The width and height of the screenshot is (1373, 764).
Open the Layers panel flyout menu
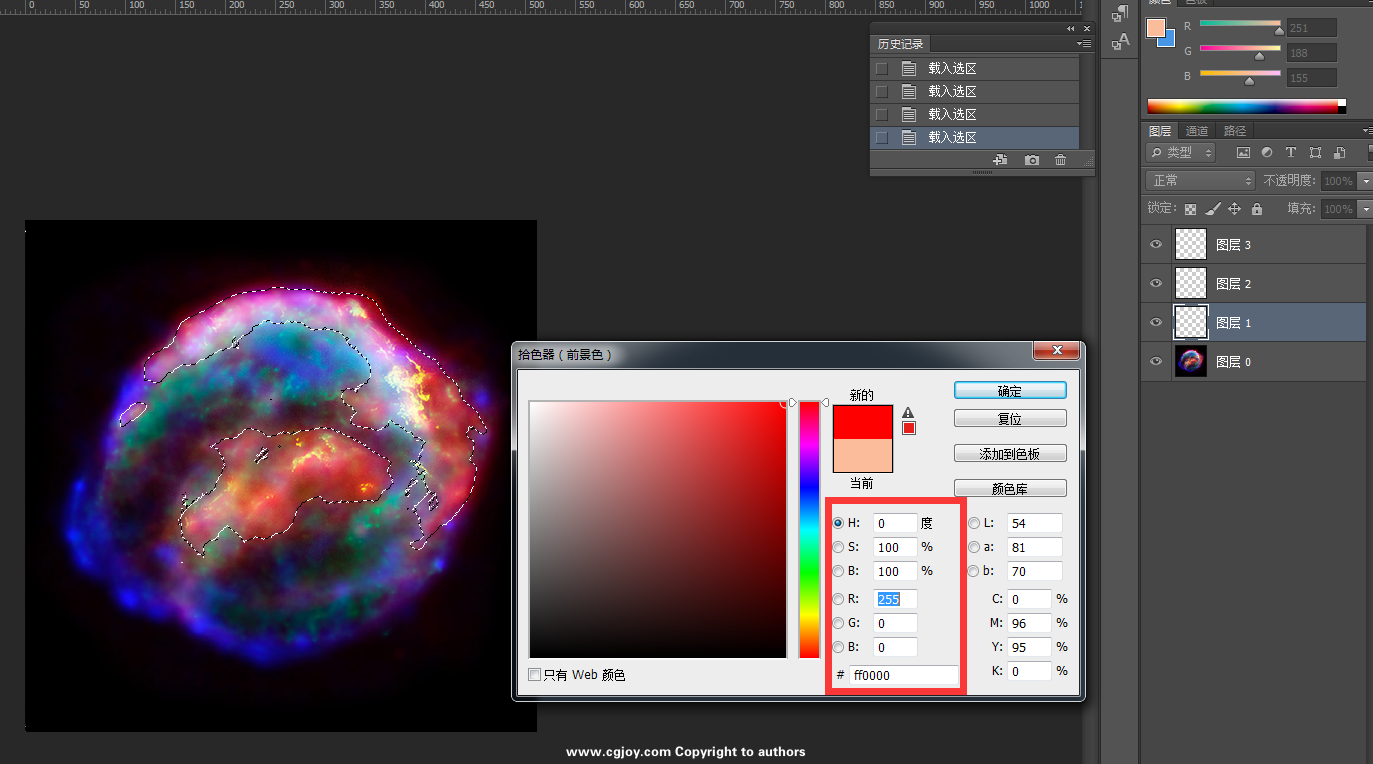tap(1367, 131)
